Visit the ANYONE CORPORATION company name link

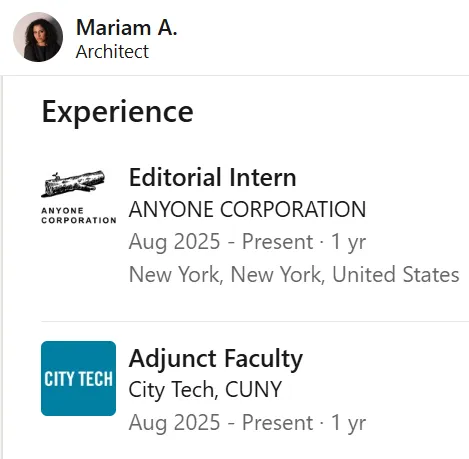click(247, 209)
